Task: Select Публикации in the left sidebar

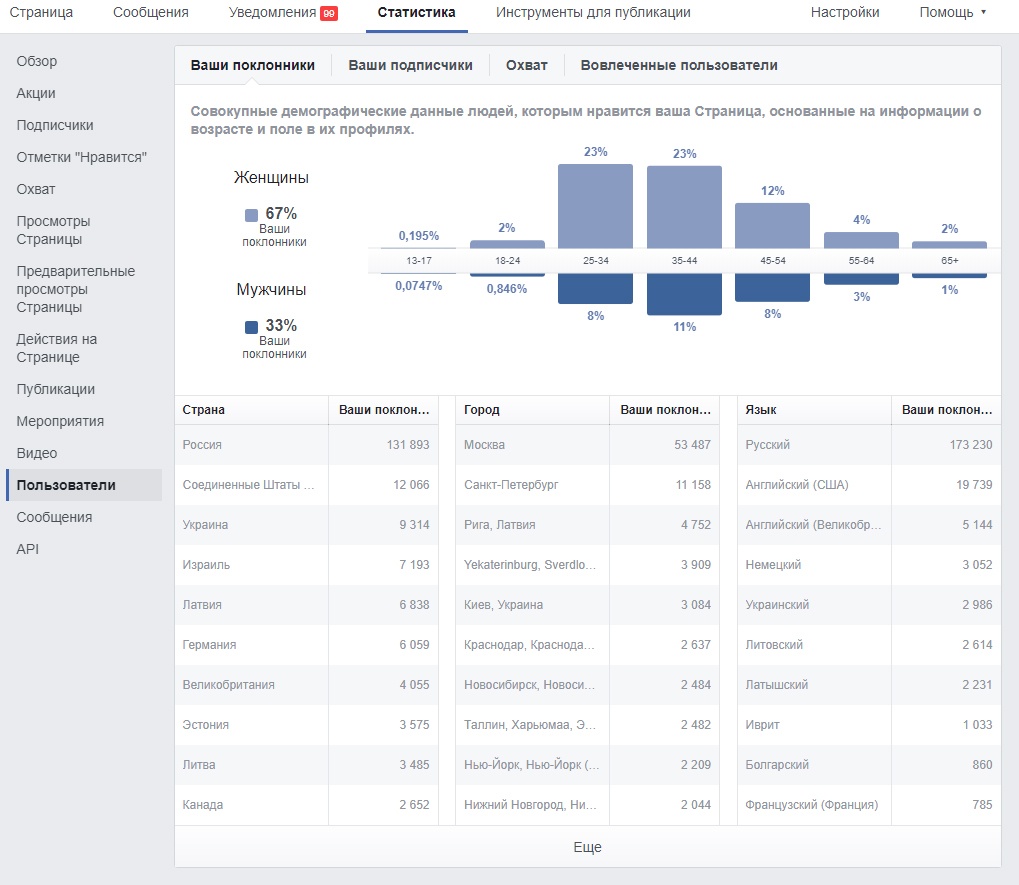Action: [x=56, y=389]
